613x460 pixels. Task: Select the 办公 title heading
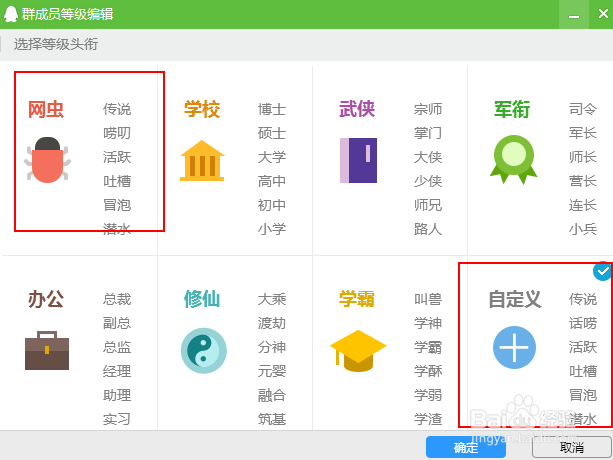46,299
